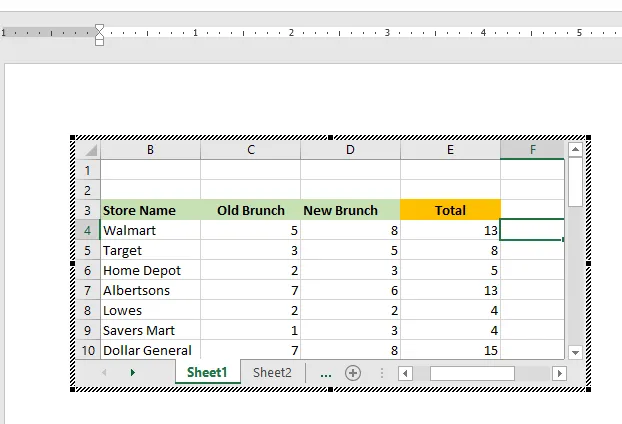Click the orange Total header cell
This screenshot has height=424, width=622.
(450, 210)
